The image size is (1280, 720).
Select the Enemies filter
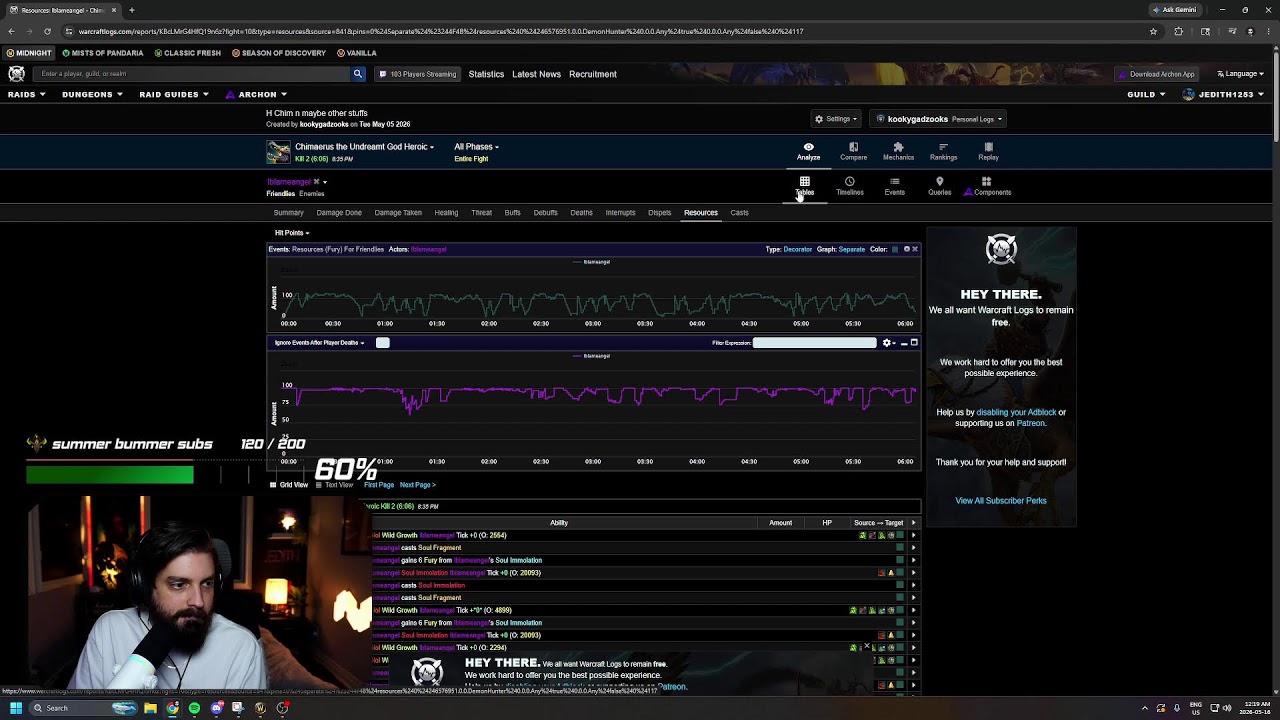coord(311,193)
